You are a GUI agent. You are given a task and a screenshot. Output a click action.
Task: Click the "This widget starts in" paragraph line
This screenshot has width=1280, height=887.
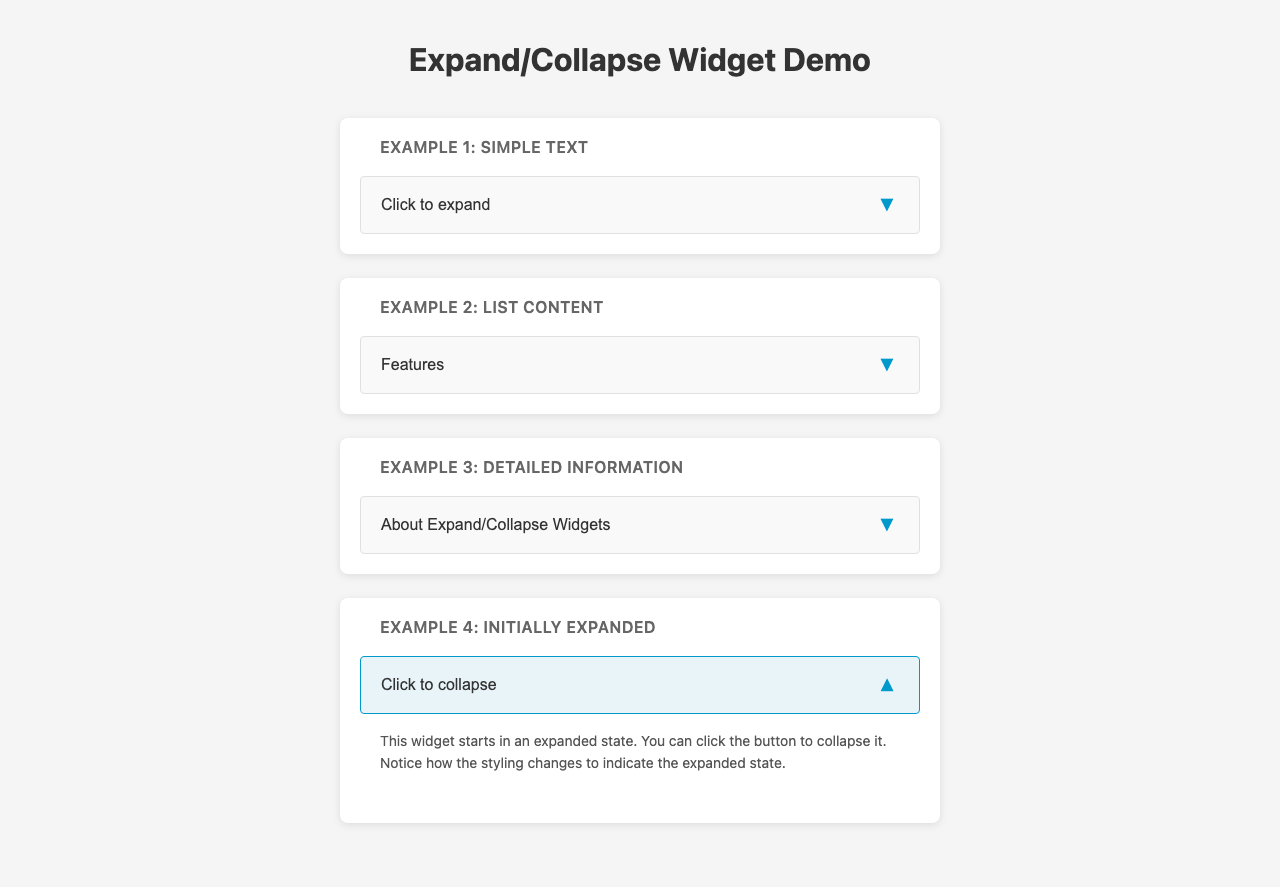tap(633, 742)
